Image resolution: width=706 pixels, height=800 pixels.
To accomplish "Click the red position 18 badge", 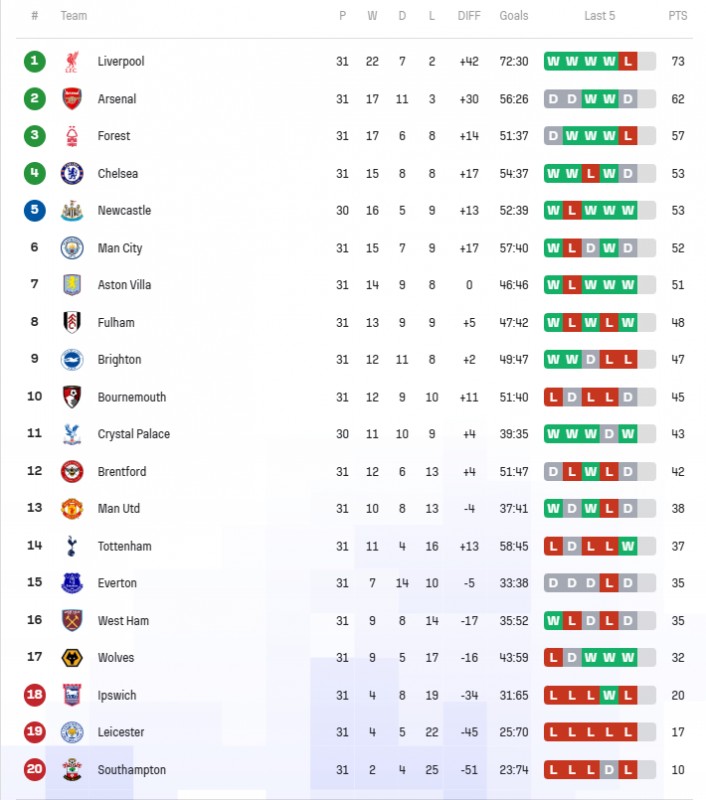I will point(35,695).
